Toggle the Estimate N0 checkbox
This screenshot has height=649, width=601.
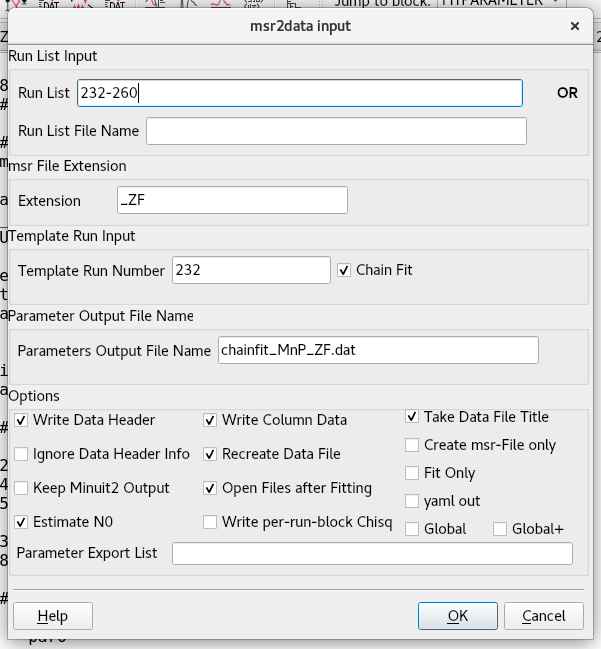(x=22, y=522)
